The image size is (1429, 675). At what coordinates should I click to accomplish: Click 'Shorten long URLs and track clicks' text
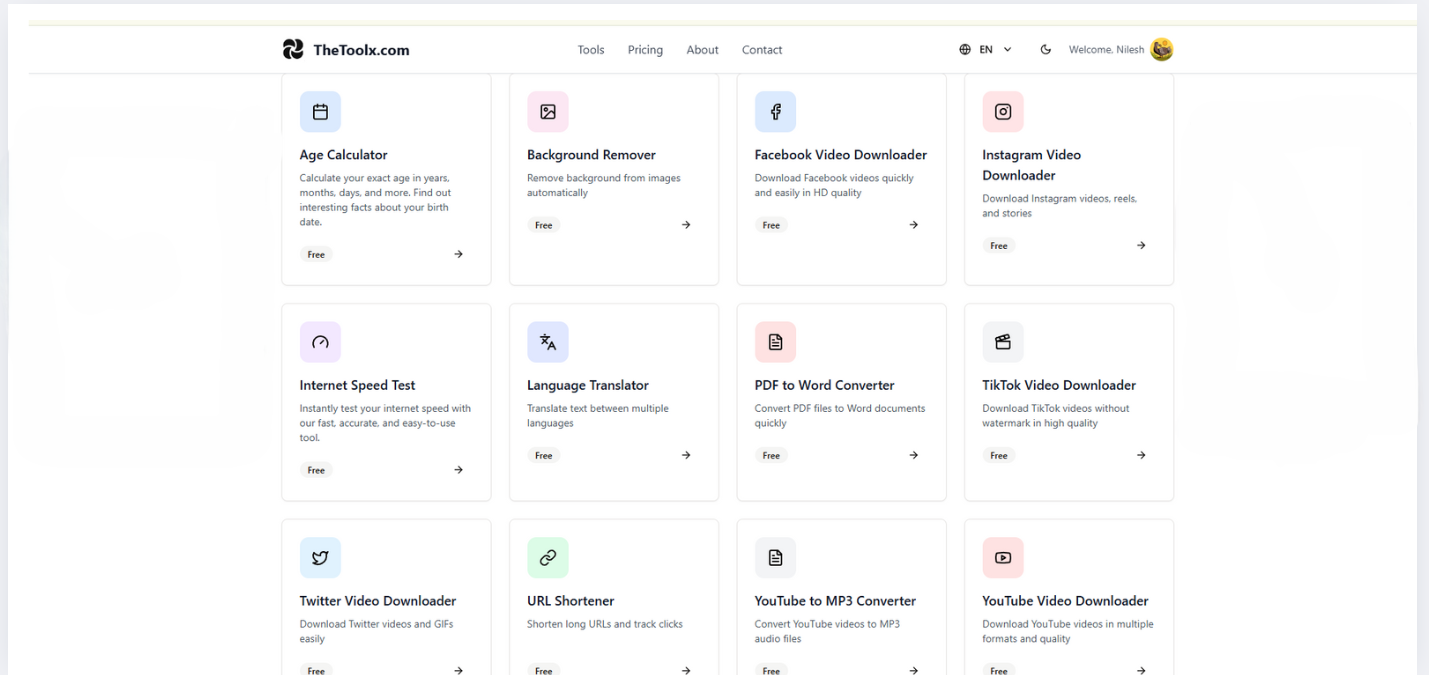pyautogui.click(x=605, y=624)
